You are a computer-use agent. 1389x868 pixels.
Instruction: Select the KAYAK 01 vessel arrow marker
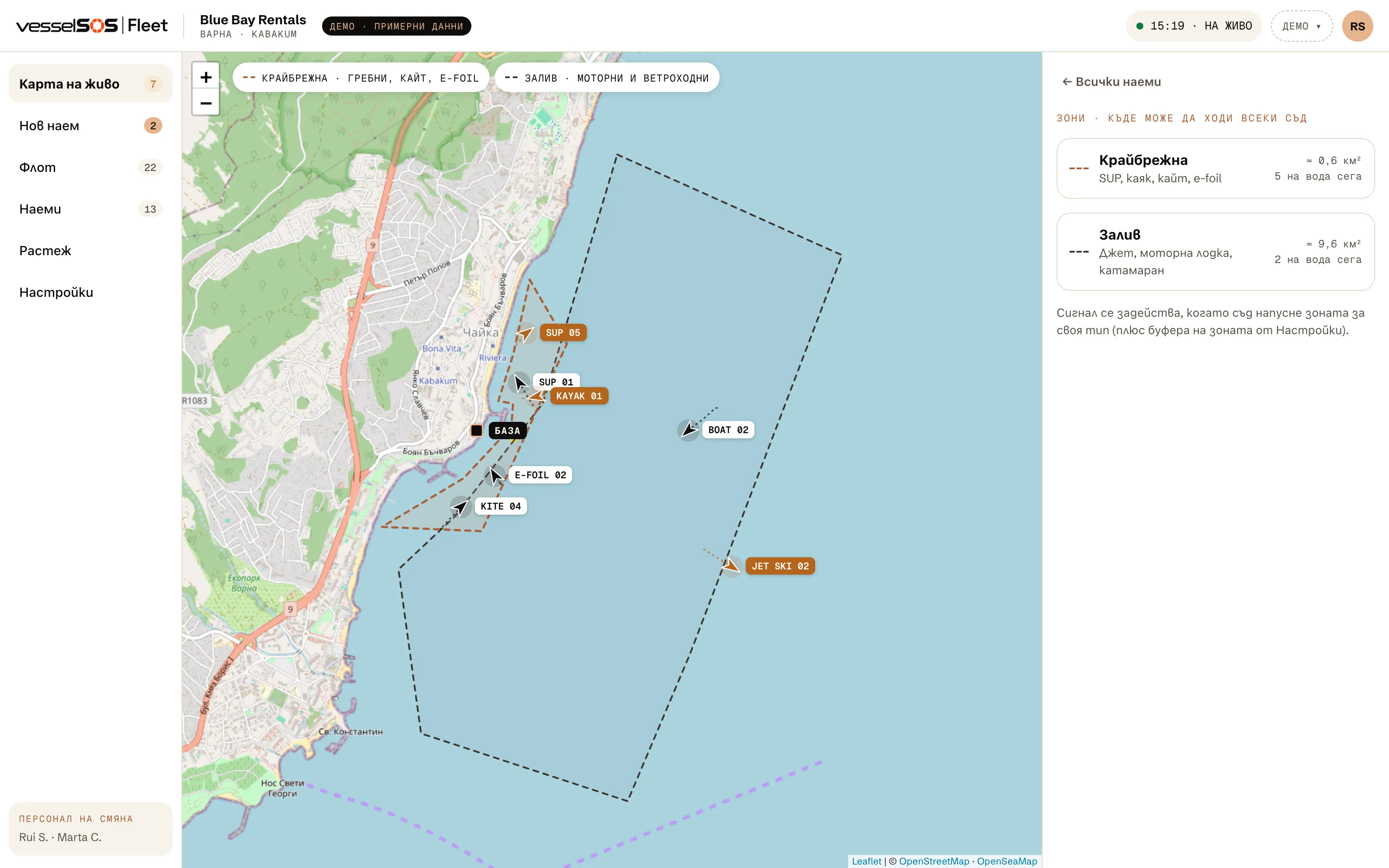(x=536, y=396)
